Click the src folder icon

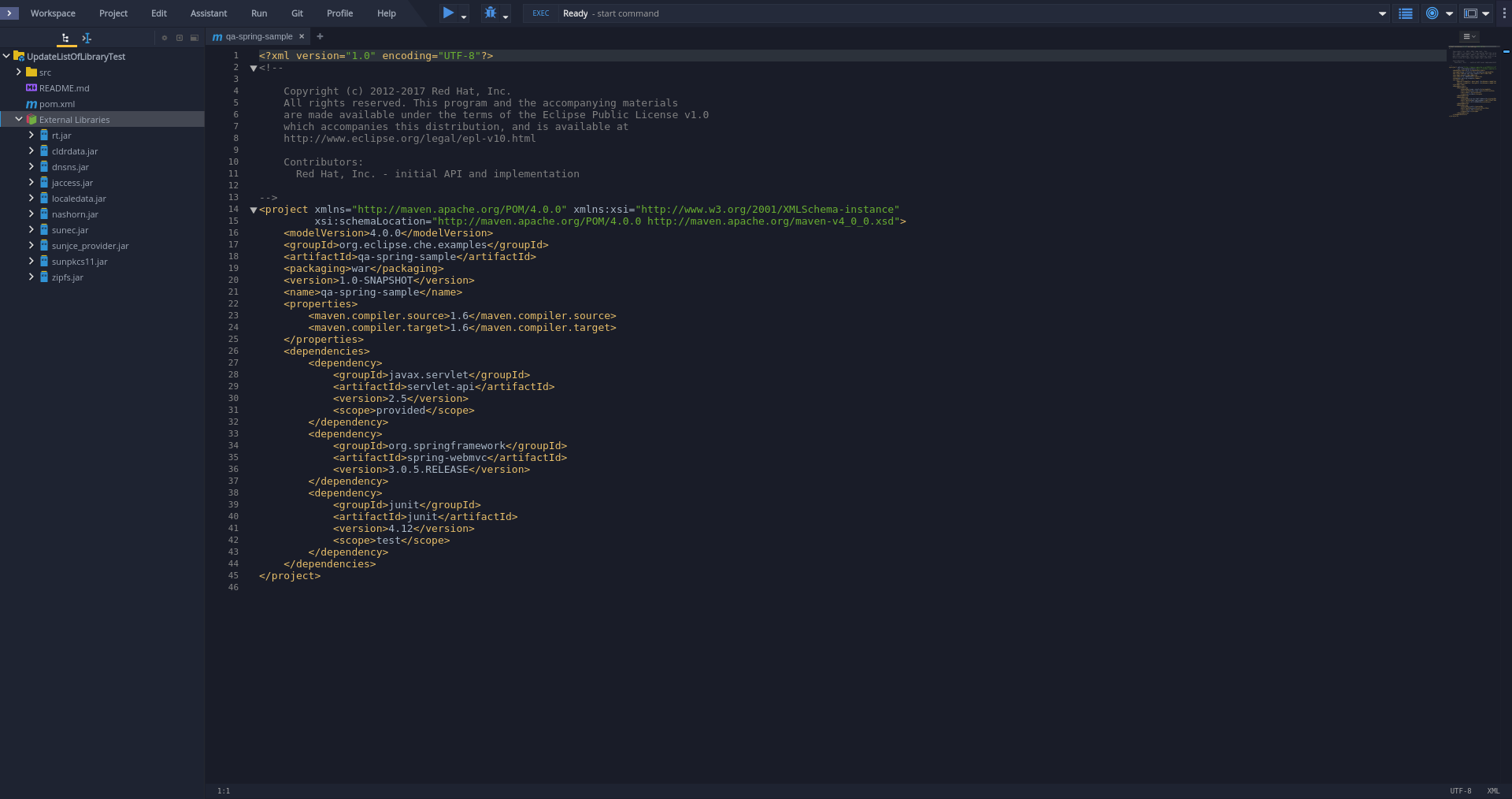point(31,72)
